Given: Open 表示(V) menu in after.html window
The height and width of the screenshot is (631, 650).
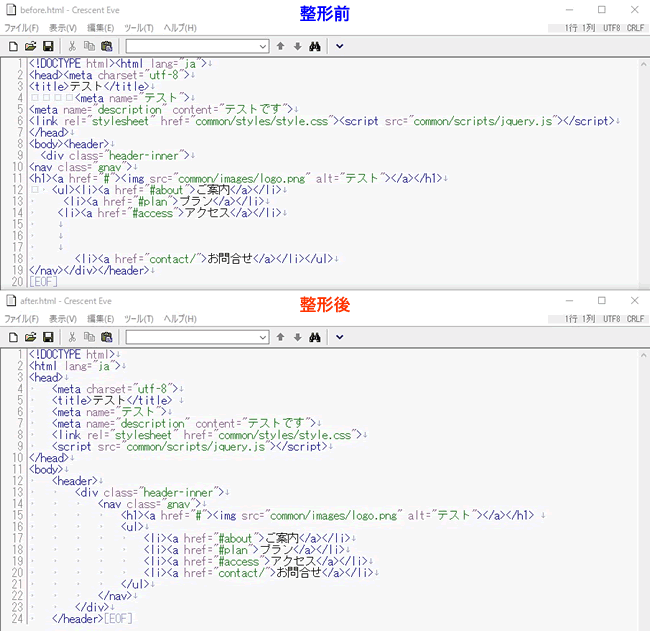Looking at the screenshot, I should tap(63, 319).
